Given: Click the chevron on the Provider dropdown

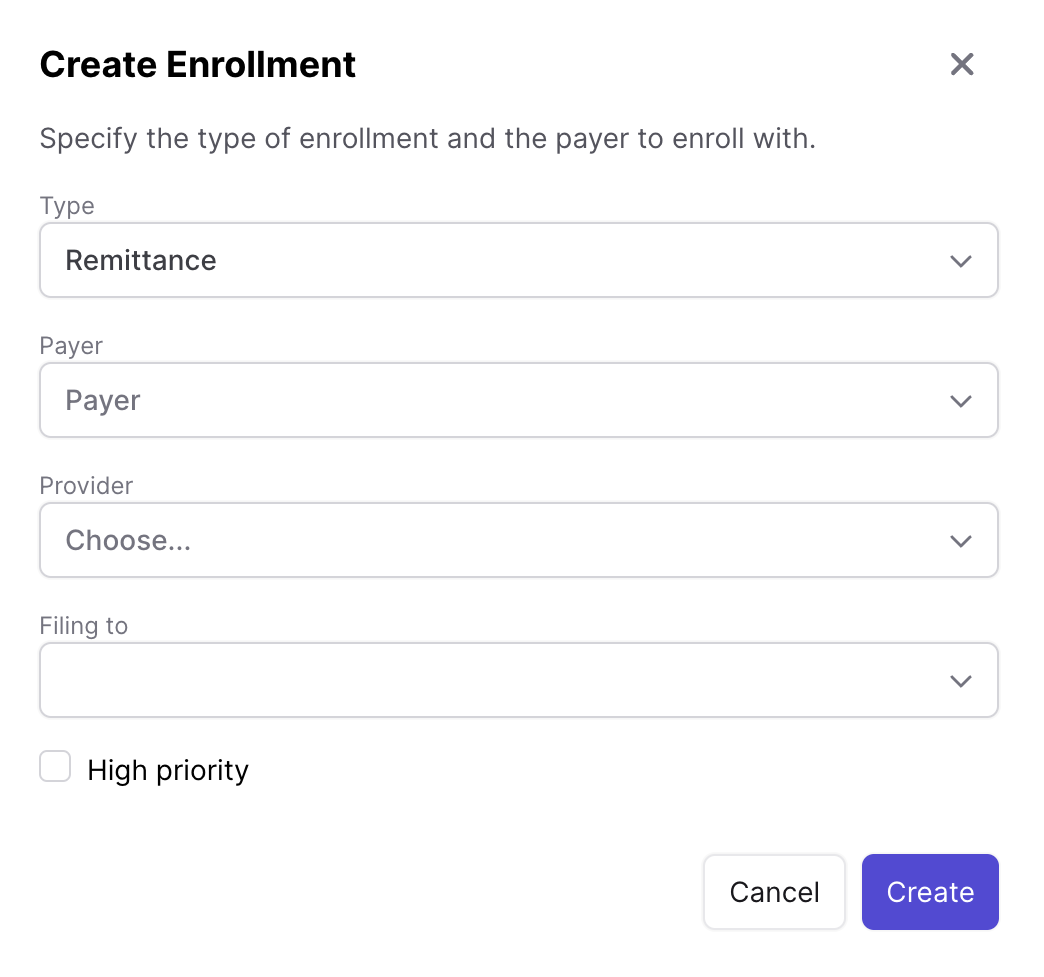Looking at the screenshot, I should point(961,540).
